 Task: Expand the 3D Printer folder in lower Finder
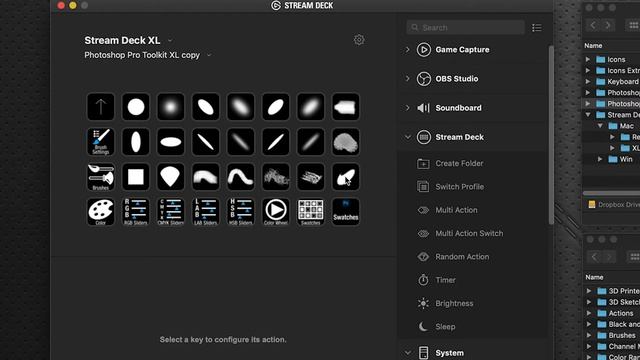589,291
